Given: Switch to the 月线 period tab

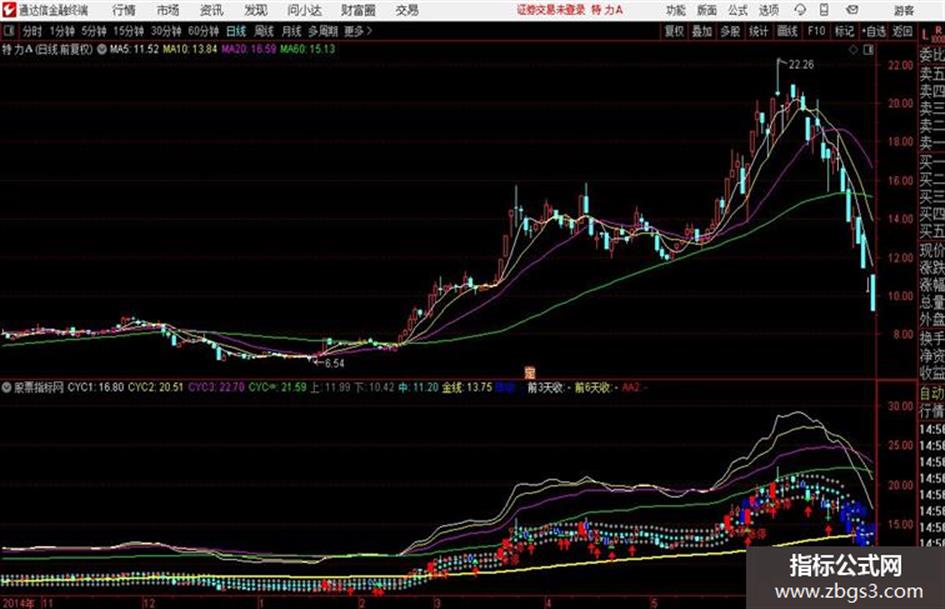Looking at the screenshot, I should pyautogui.click(x=291, y=31).
